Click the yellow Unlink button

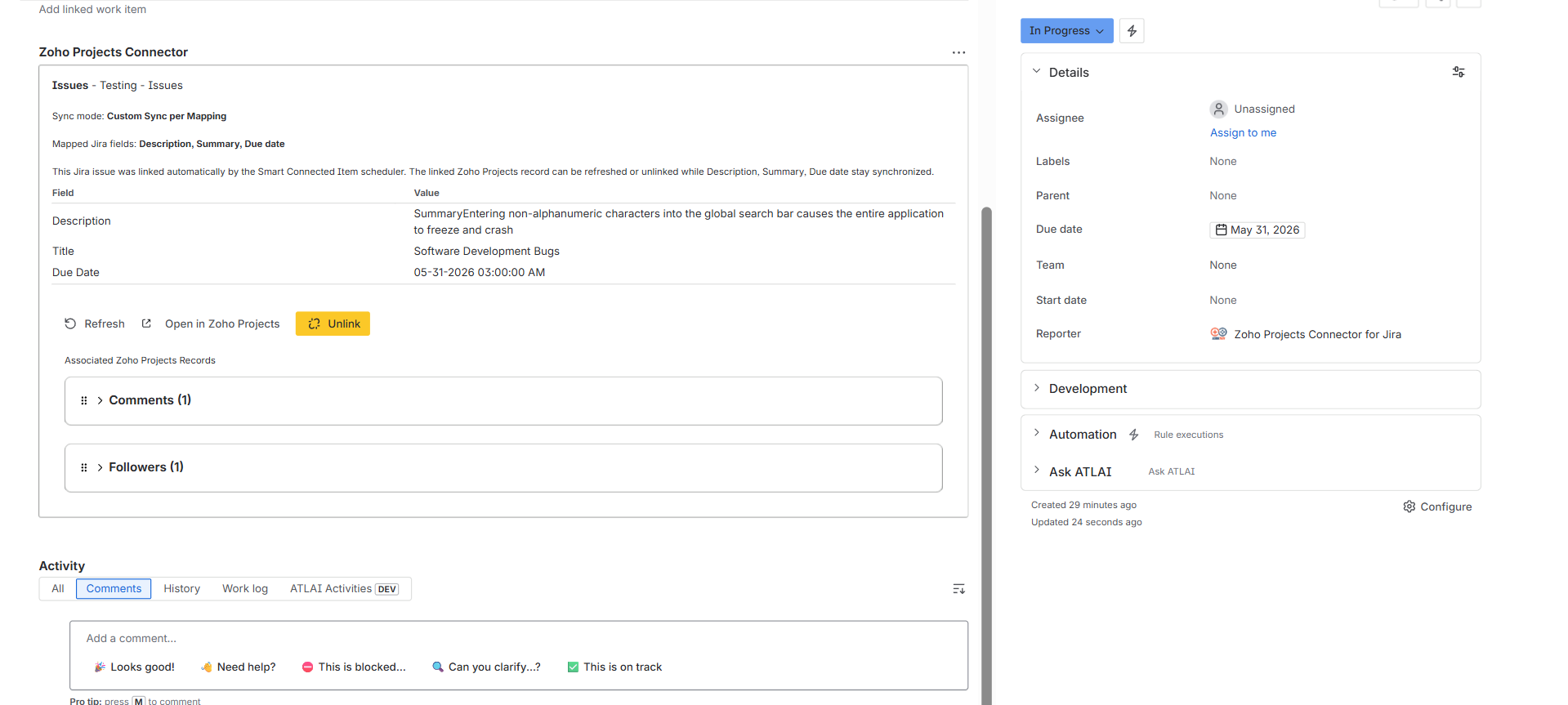[x=333, y=323]
